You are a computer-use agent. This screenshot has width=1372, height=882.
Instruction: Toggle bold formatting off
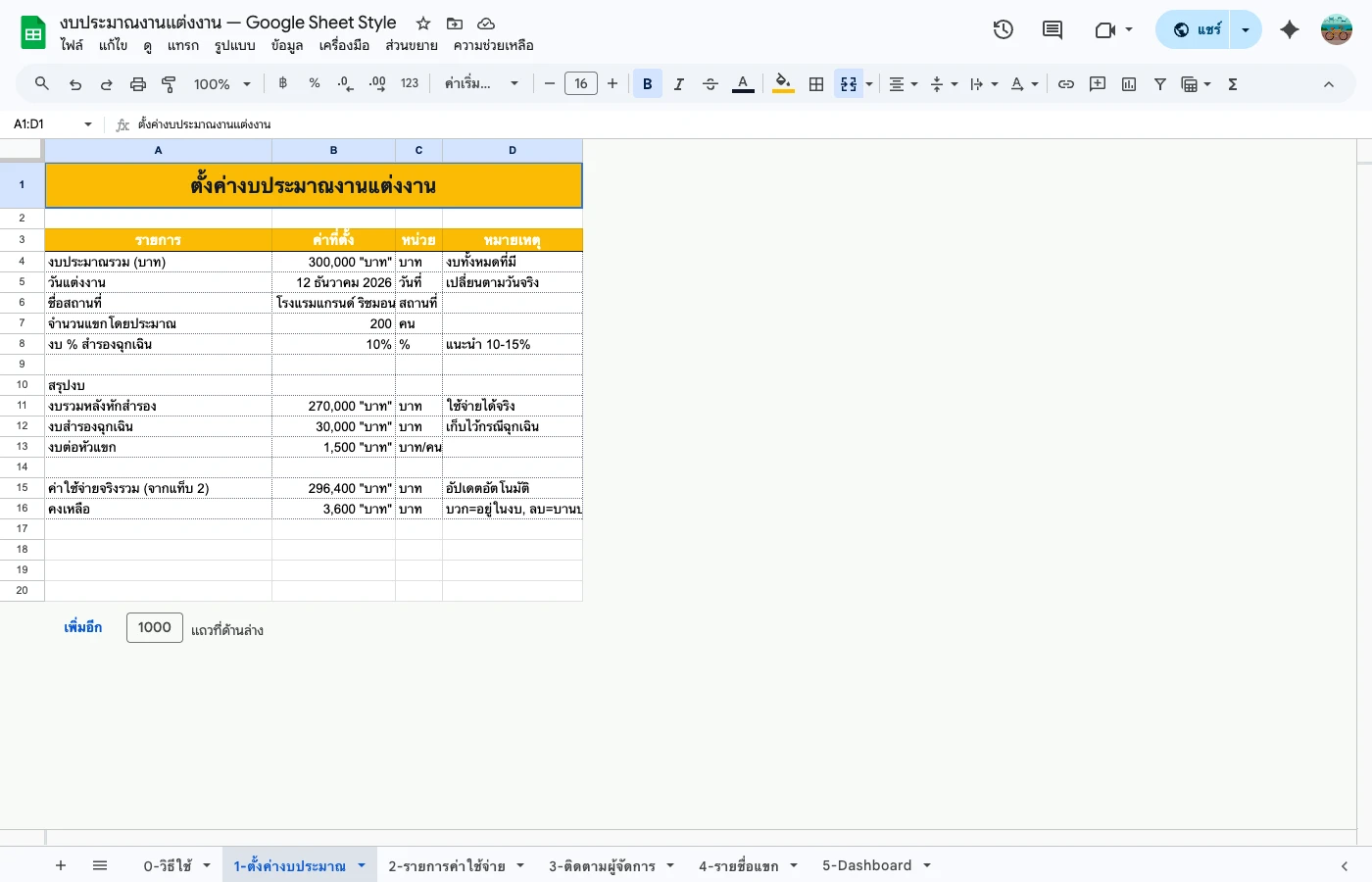point(647,84)
